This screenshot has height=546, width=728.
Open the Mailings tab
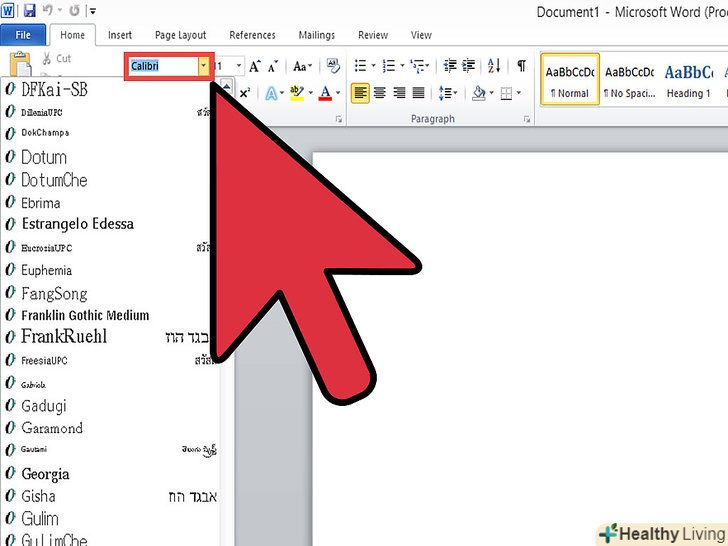pos(317,35)
